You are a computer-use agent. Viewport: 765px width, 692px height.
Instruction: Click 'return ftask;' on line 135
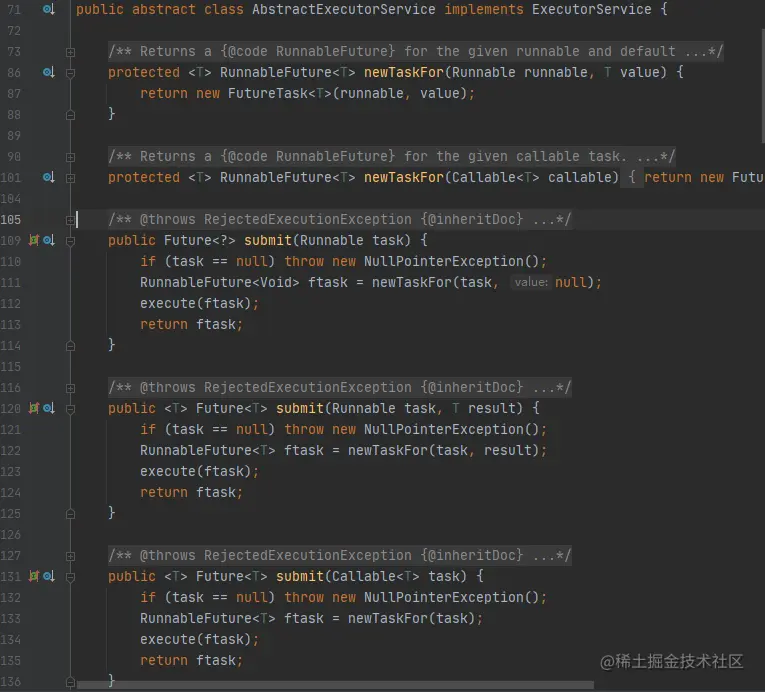tap(191, 660)
